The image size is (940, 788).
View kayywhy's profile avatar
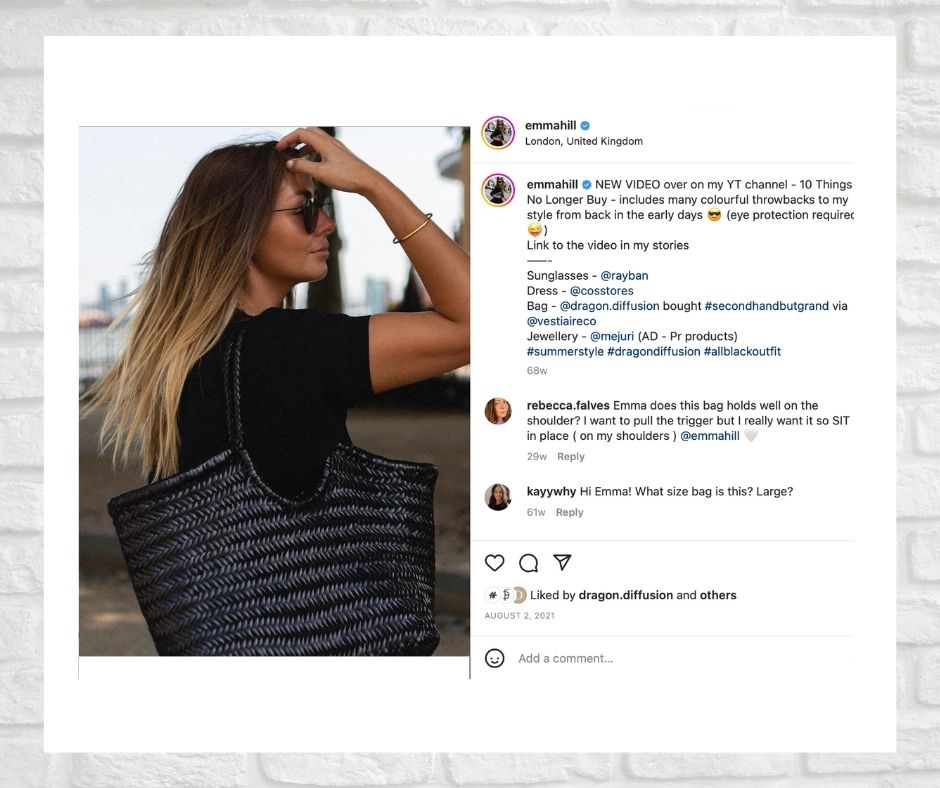(x=498, y=497)
